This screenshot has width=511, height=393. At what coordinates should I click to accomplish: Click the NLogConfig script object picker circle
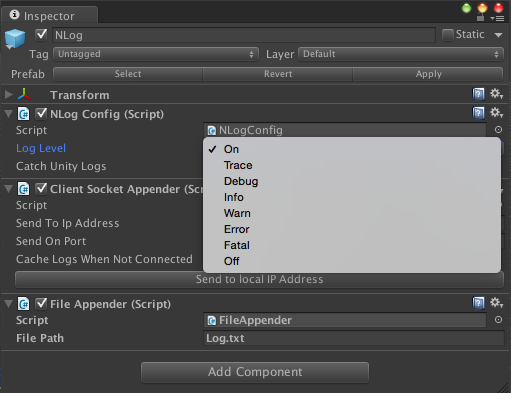(498, 130)
